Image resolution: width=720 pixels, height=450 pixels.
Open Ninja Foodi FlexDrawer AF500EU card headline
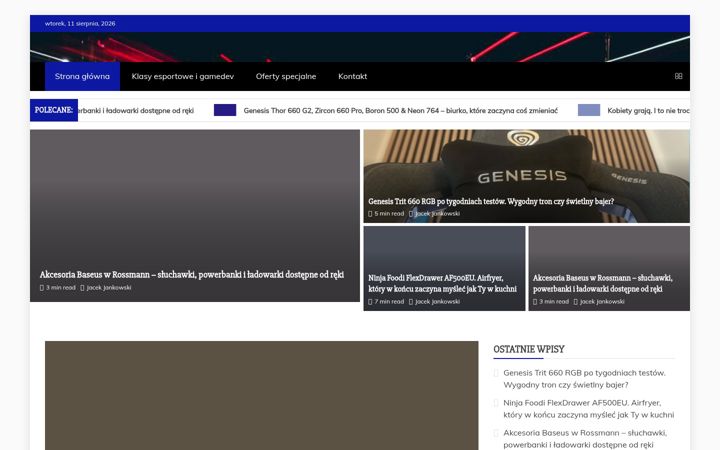tap(442, 283)
